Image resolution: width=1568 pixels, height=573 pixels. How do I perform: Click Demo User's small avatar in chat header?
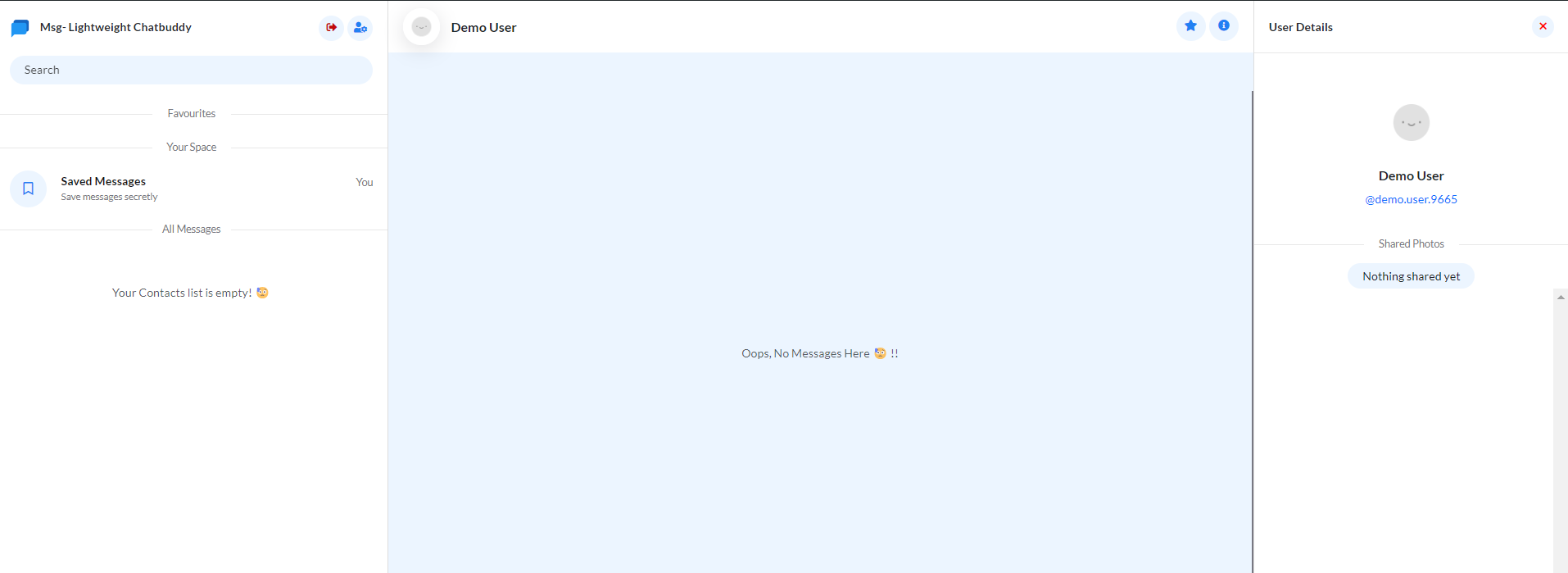[421, 27]
